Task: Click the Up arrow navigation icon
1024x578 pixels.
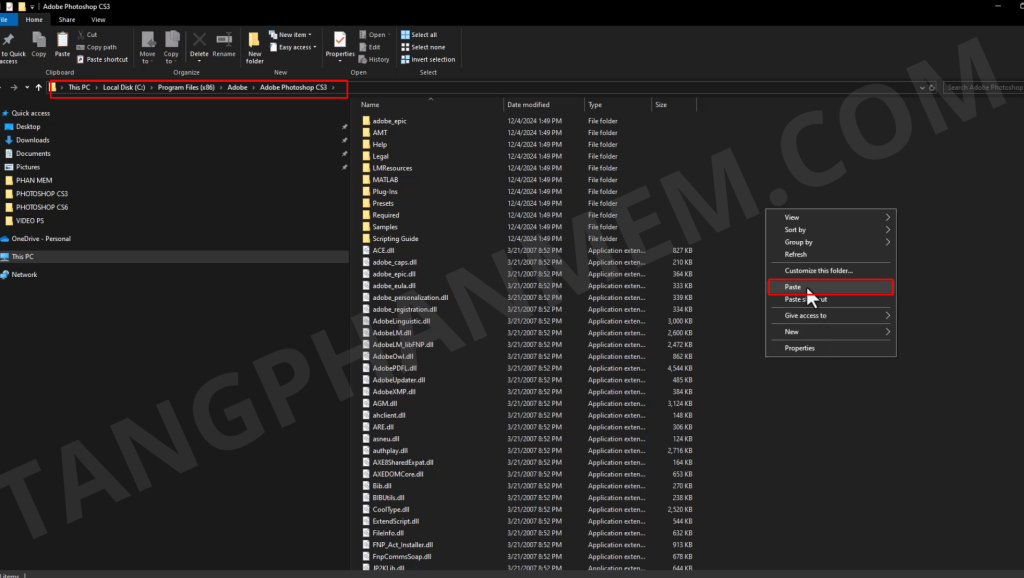Action: point(39,88)
